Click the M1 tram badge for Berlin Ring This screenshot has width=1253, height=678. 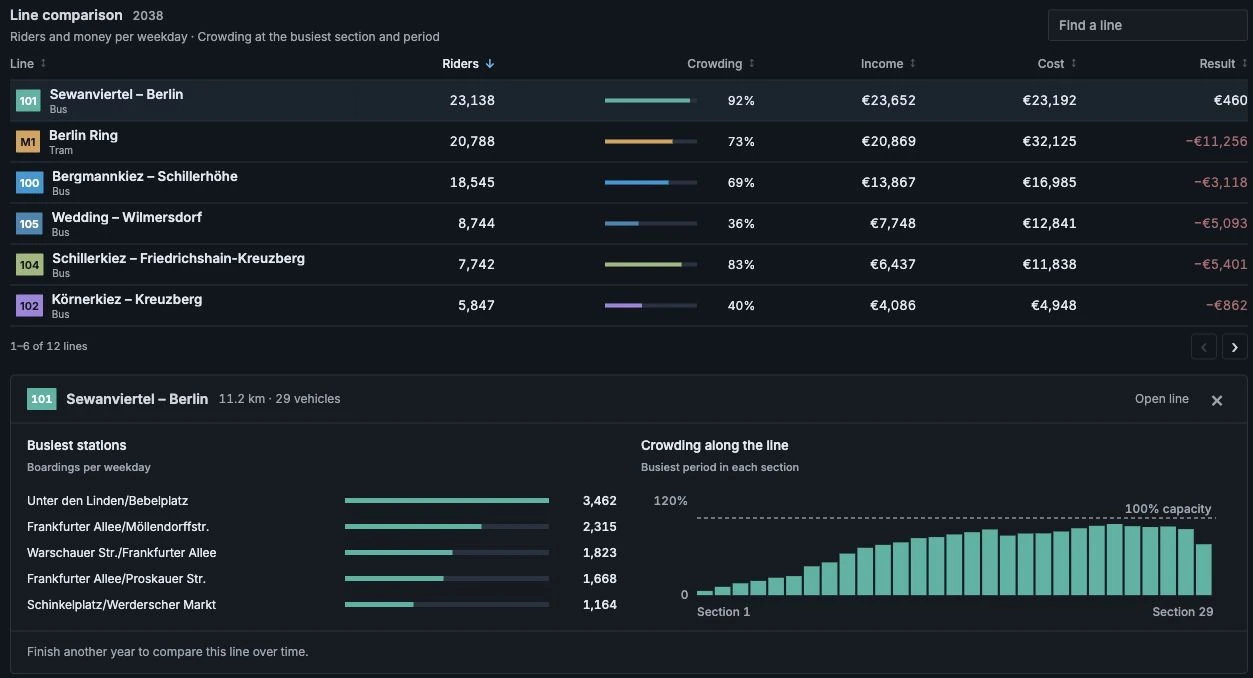(x=28, y=142)
